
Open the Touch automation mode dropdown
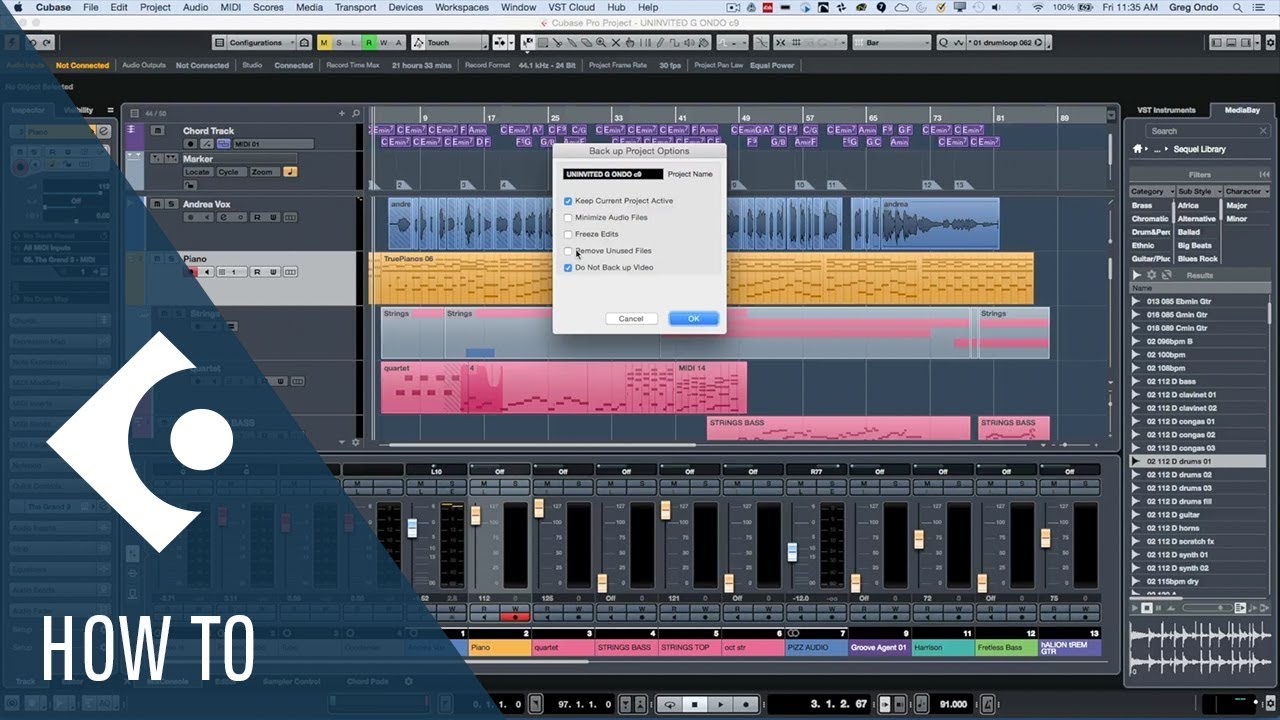[x=456, y=43]
